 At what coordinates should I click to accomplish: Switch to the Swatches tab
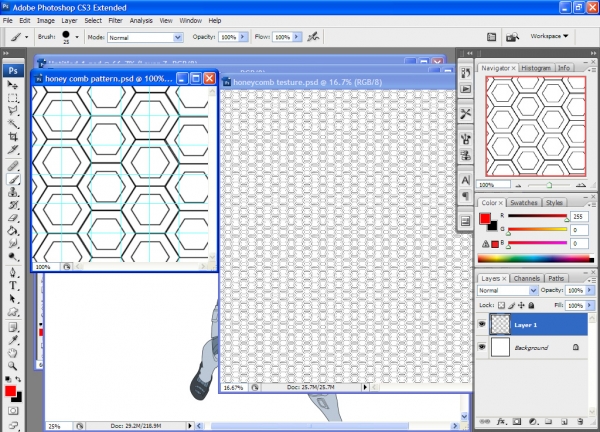click(523, 202)
